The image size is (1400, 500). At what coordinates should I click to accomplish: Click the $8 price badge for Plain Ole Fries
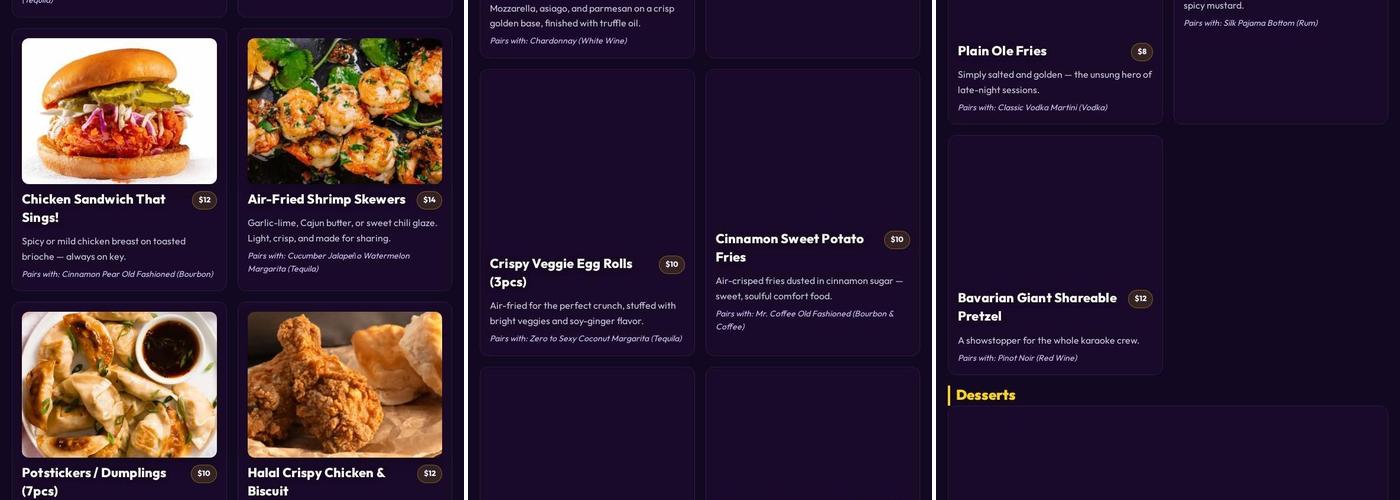(x=1142, y=52)
